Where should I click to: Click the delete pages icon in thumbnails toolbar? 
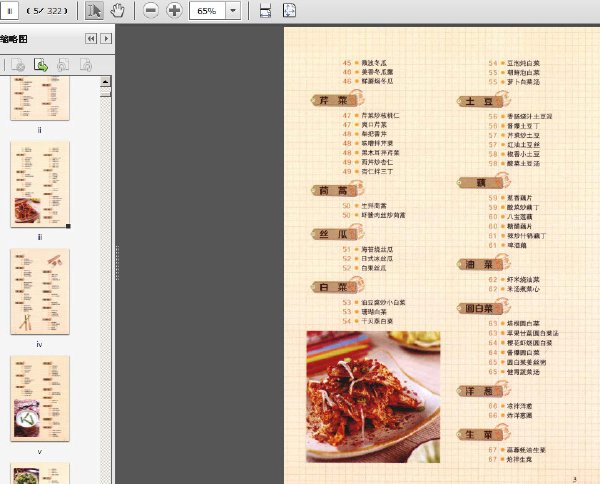18,65
